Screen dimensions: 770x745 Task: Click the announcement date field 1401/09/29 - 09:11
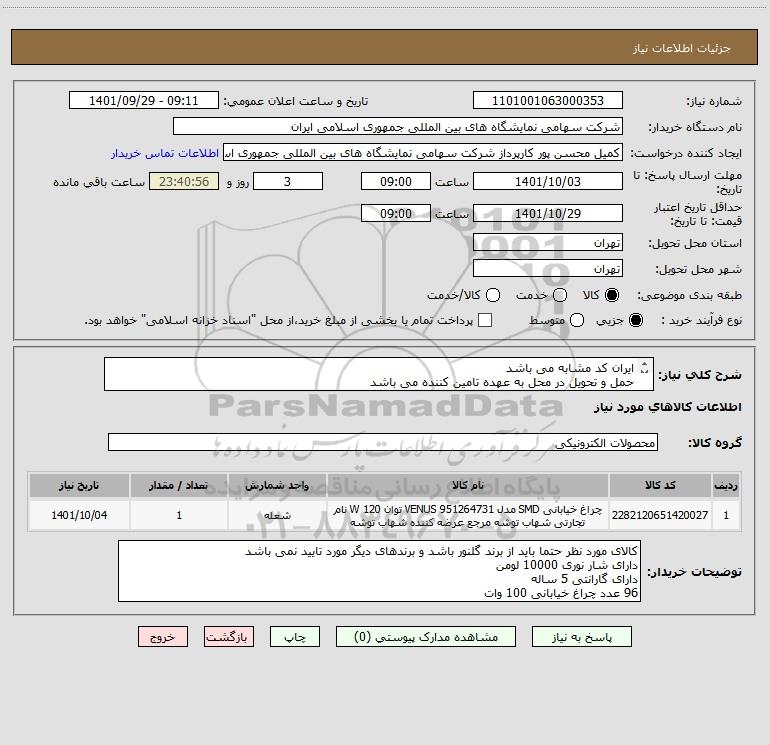[x=144, y=101]
